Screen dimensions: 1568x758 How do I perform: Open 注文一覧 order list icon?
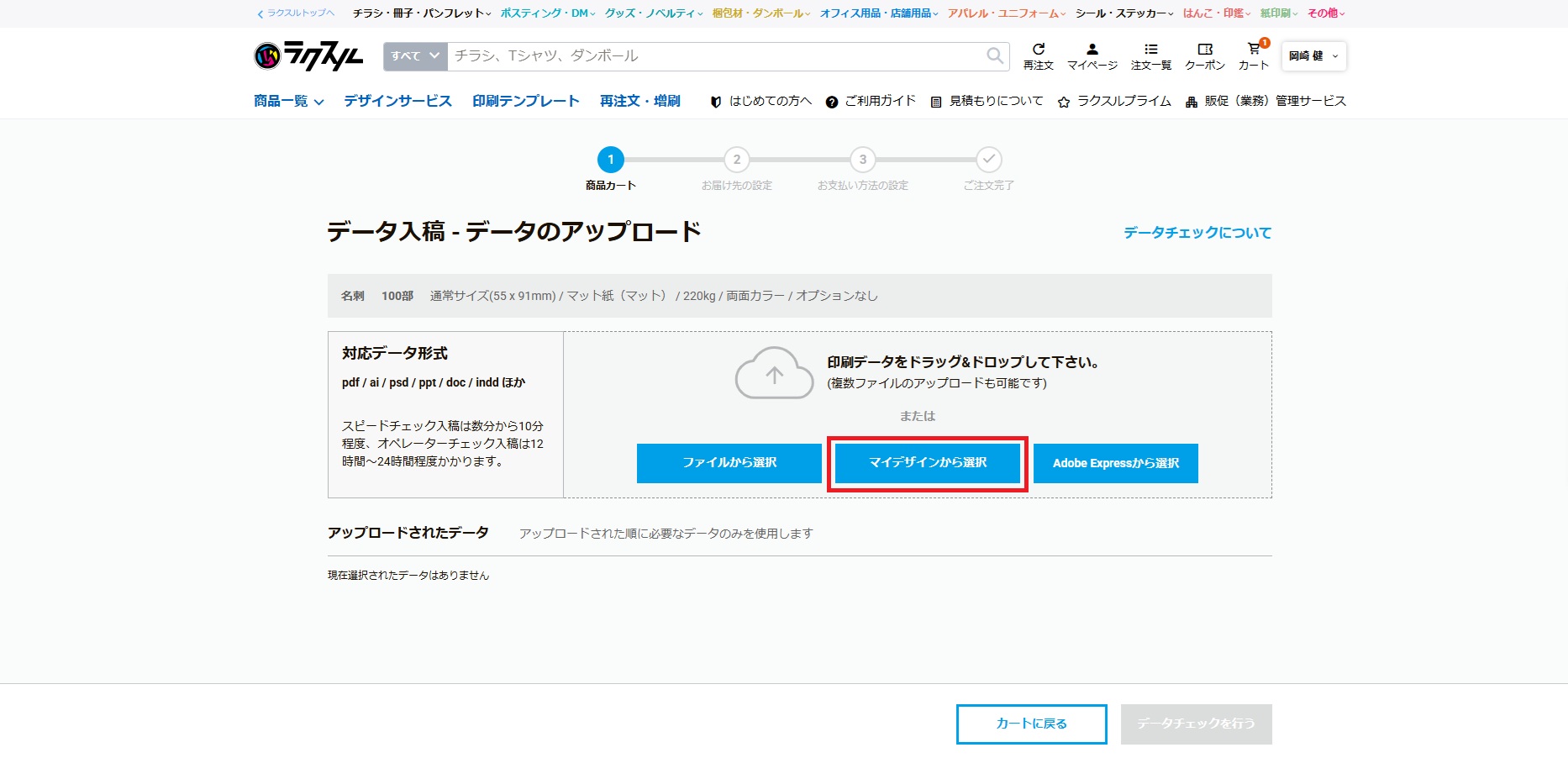tap(1151, 56)
